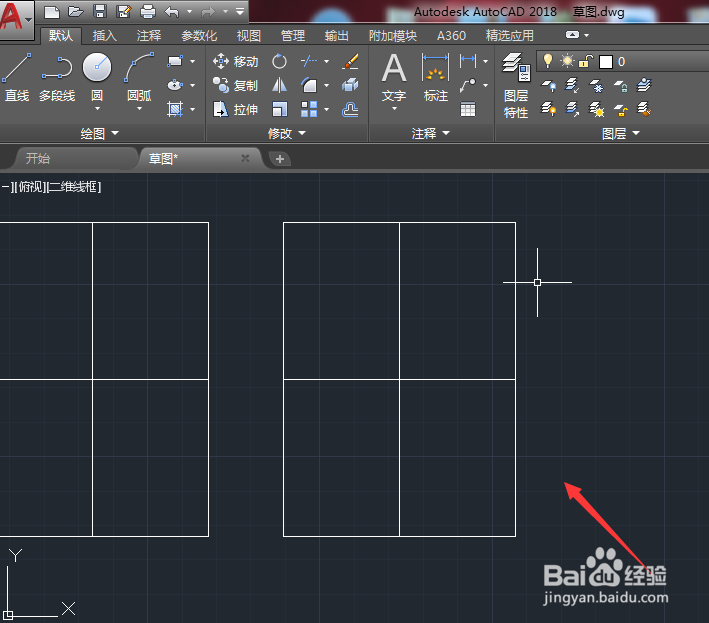Open the Trim tool dropdown arrow
This screenshot has width=709, height=623.
(326, 61)
